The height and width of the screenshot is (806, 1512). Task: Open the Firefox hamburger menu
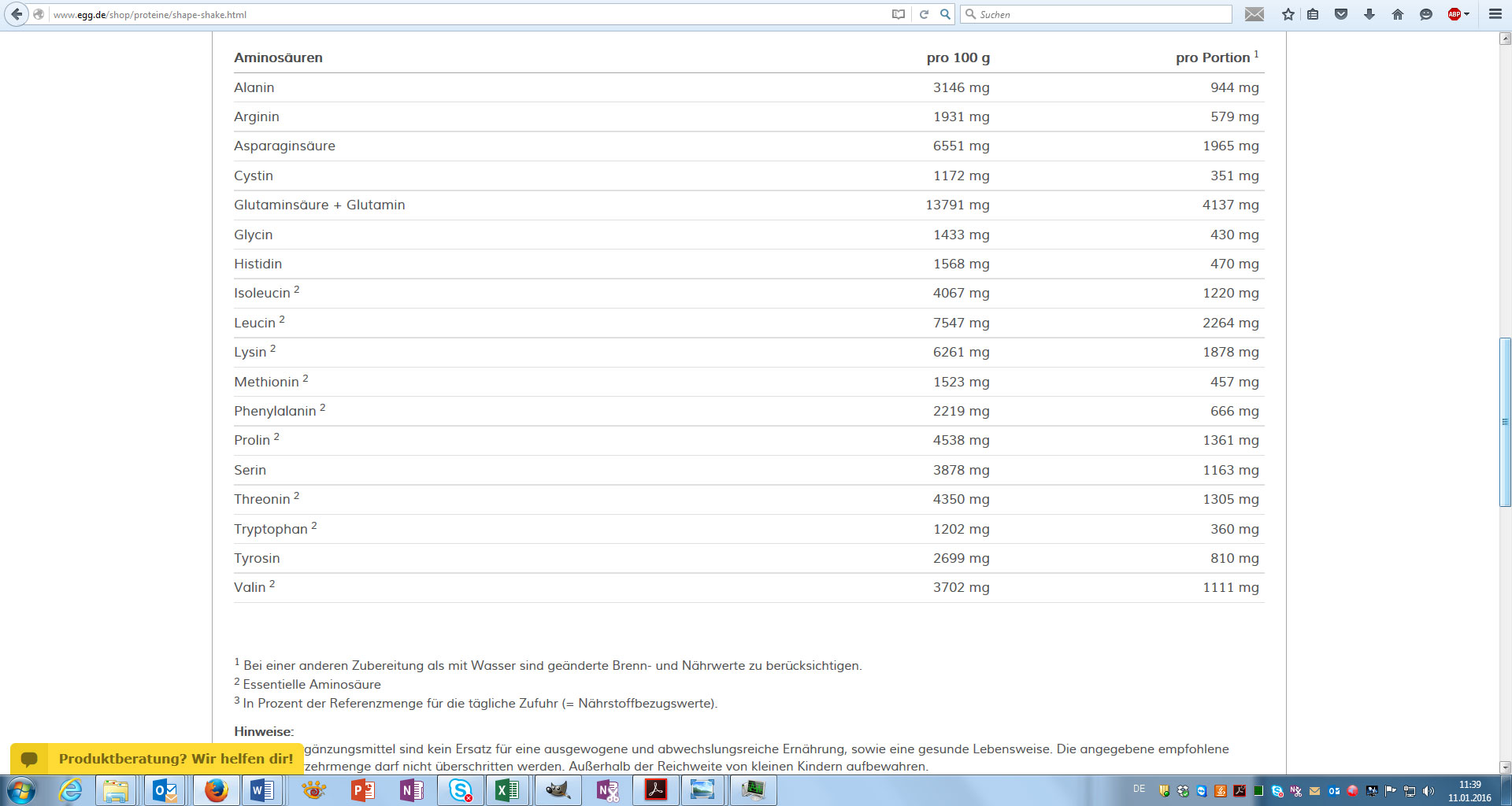(x=1495, y=14)
